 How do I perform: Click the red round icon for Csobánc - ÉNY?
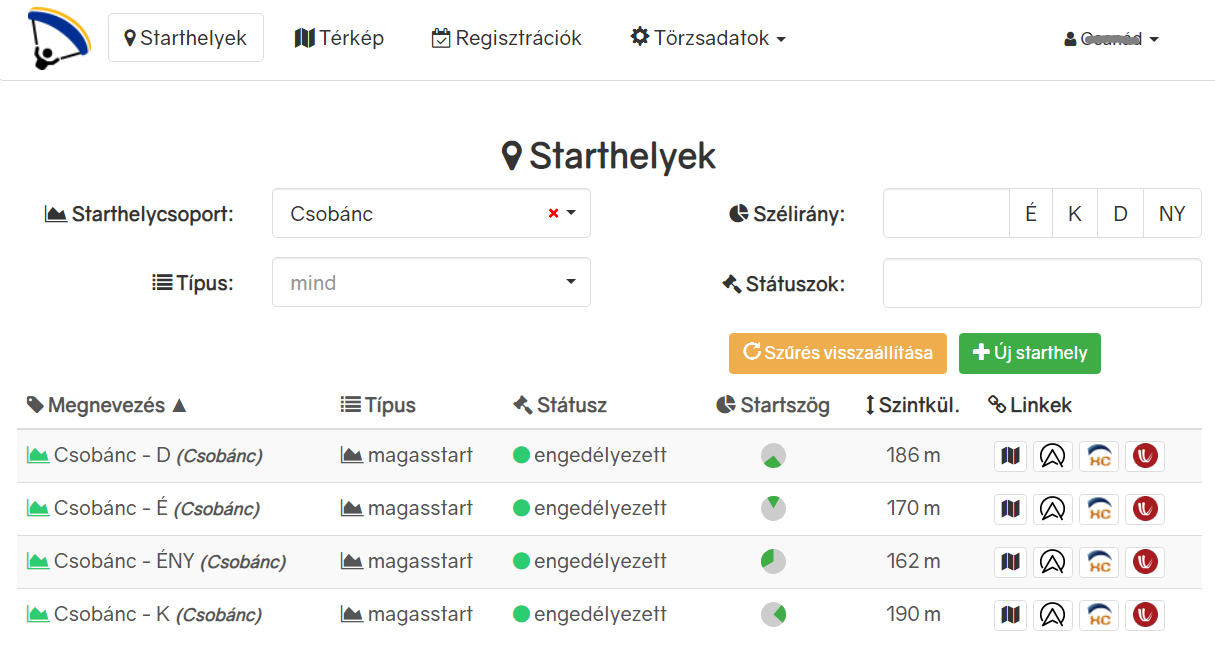(1145, 562)
